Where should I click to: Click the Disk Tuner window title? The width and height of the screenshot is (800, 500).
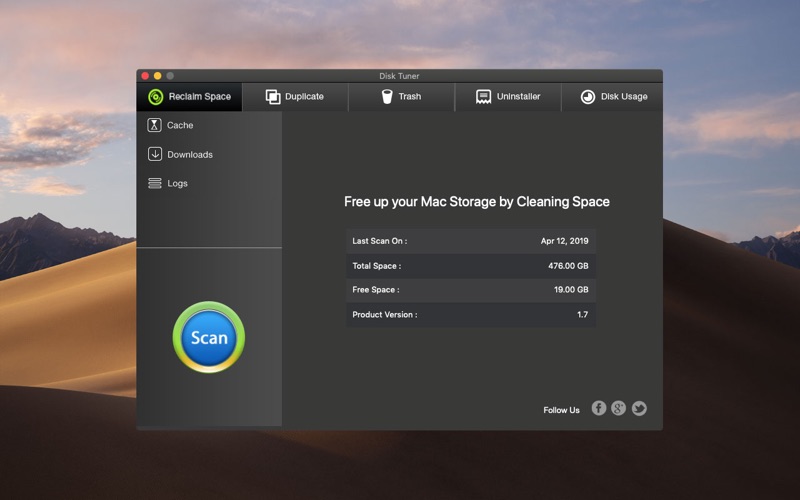coord(399,76)
